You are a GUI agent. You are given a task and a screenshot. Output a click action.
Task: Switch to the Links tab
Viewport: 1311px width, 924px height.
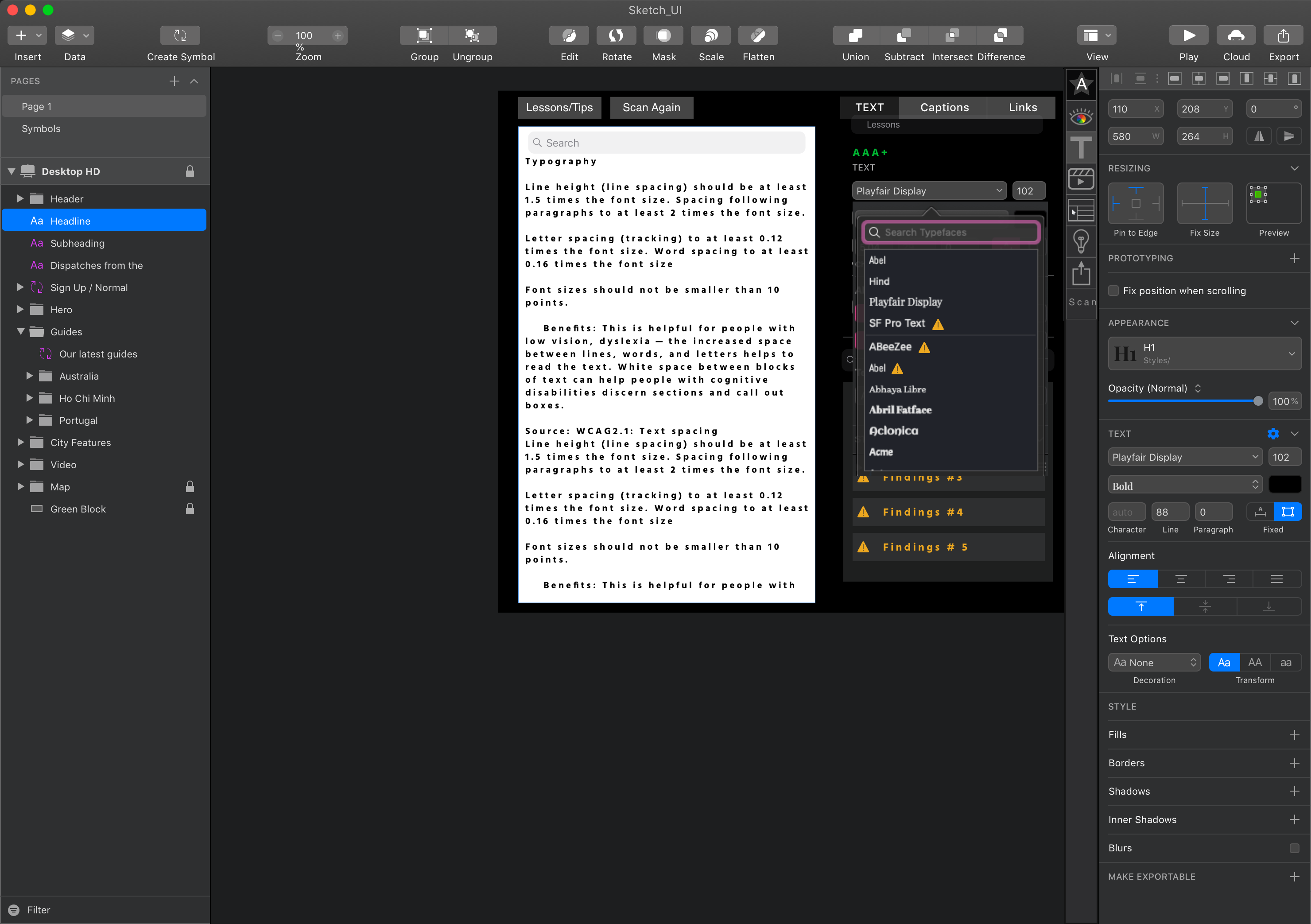tap(1022, 107)
